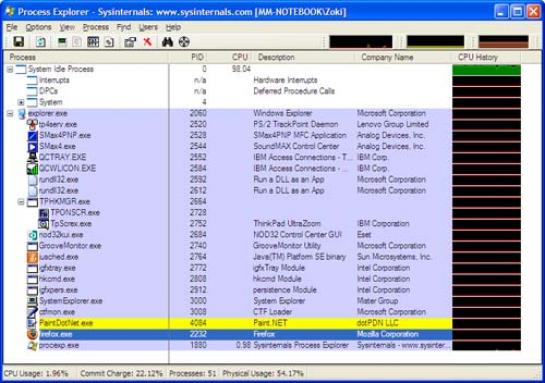Click the binoculars Find handle icon
The image size is (545, 383).
click(x=168, y=42)
